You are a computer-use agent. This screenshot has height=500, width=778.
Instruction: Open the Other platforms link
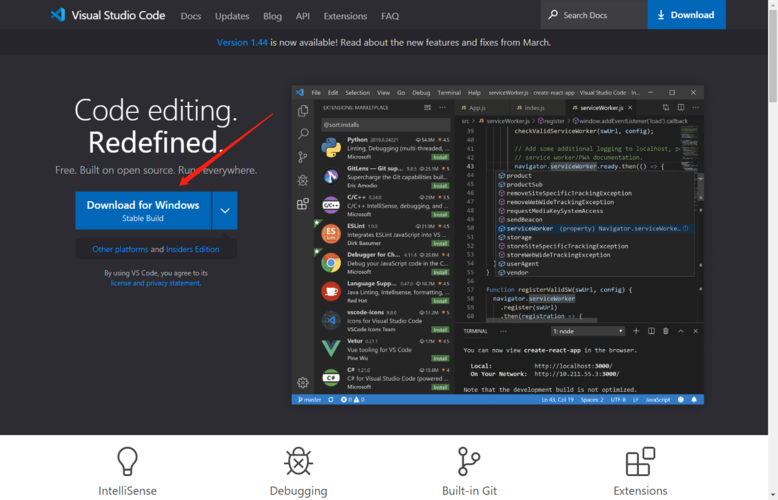120,249
